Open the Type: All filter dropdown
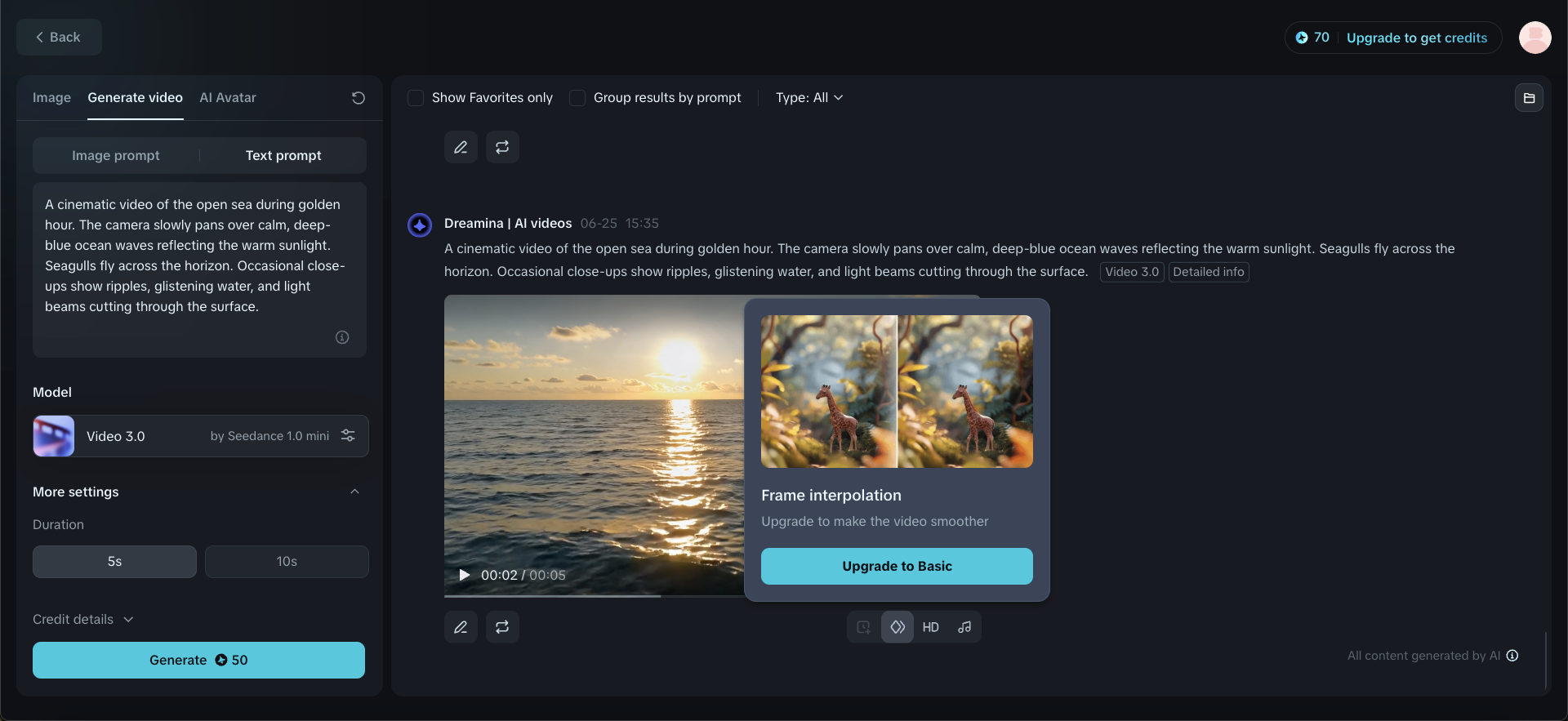The image size is (1568, 721). click(x=809, y=98)
